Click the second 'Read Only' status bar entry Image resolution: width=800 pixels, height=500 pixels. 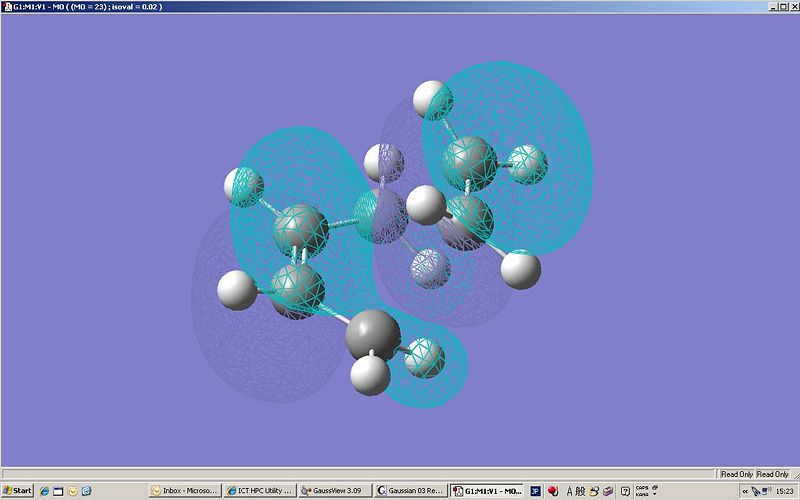[x=772, y=474]
